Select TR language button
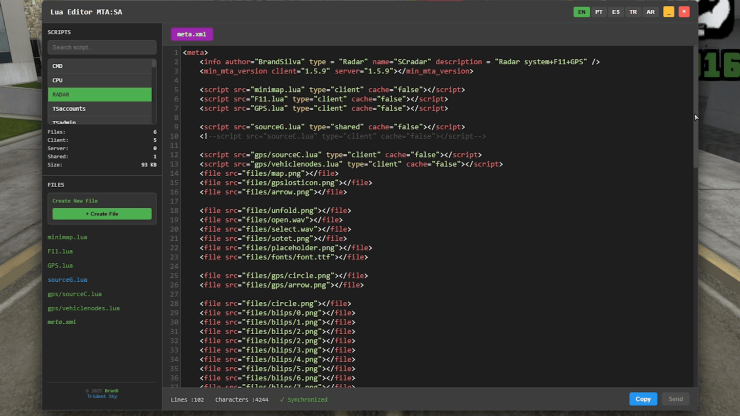 click(x=633, y=12)
